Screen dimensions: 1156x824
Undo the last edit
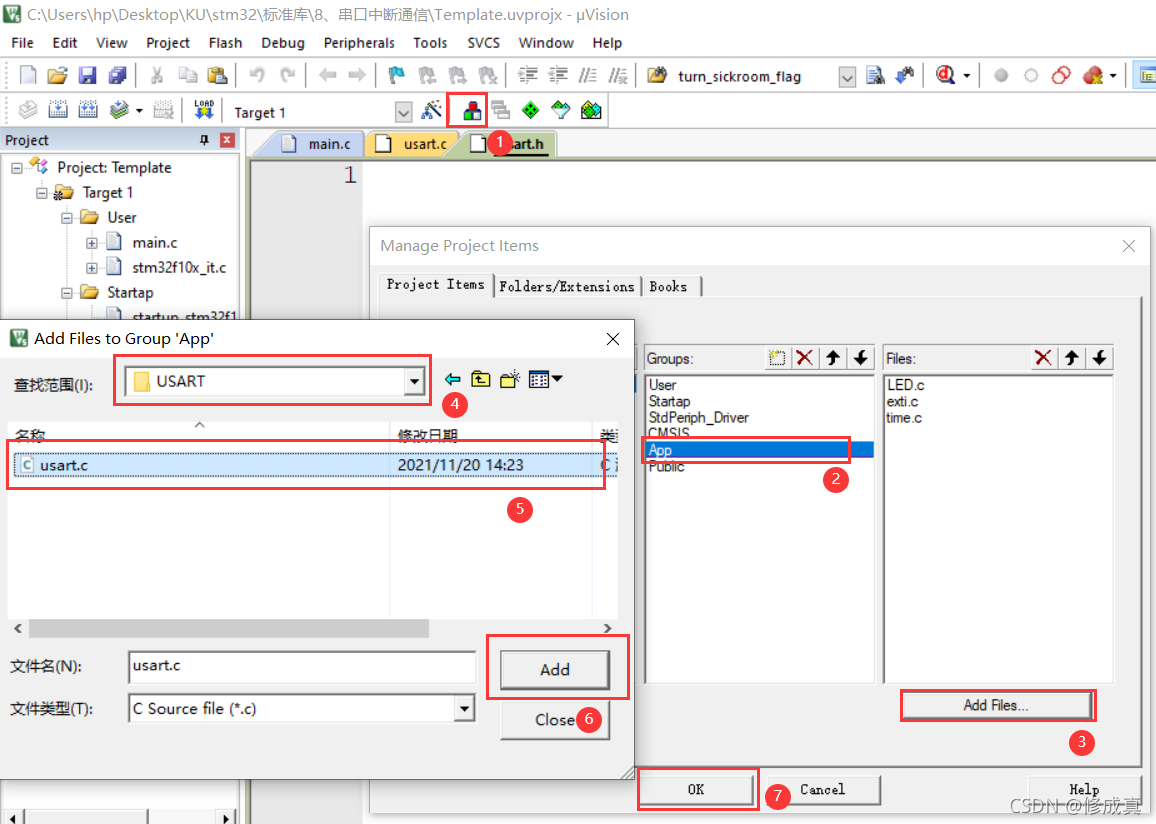point(257,75)
